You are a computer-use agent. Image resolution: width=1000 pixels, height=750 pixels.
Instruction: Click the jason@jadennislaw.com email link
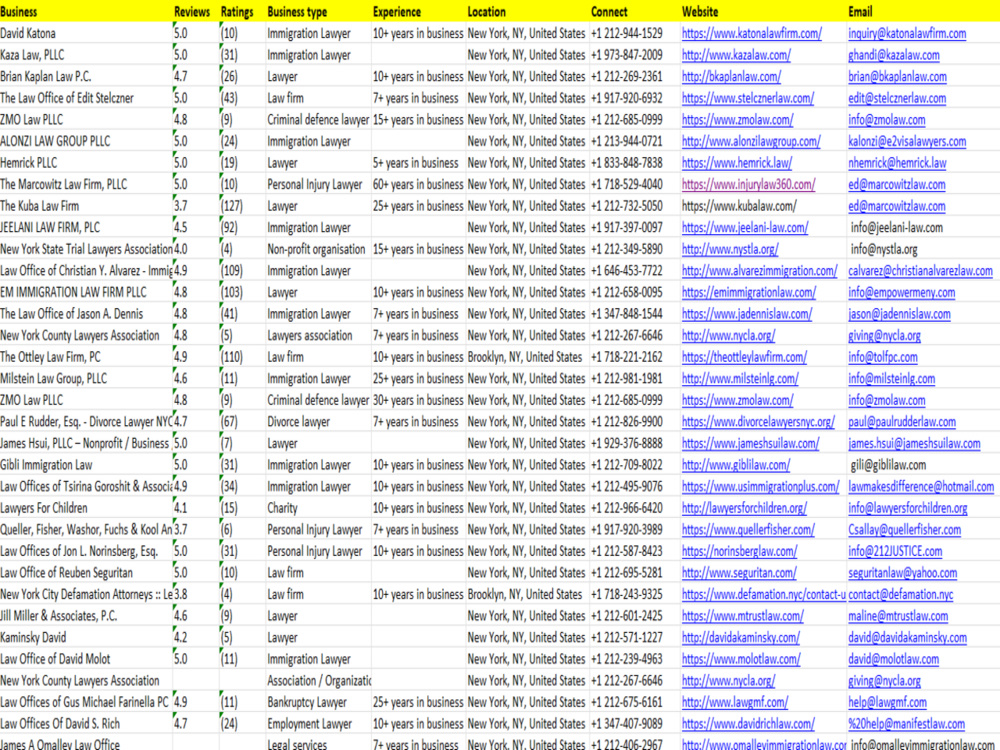tap(899, 314)
